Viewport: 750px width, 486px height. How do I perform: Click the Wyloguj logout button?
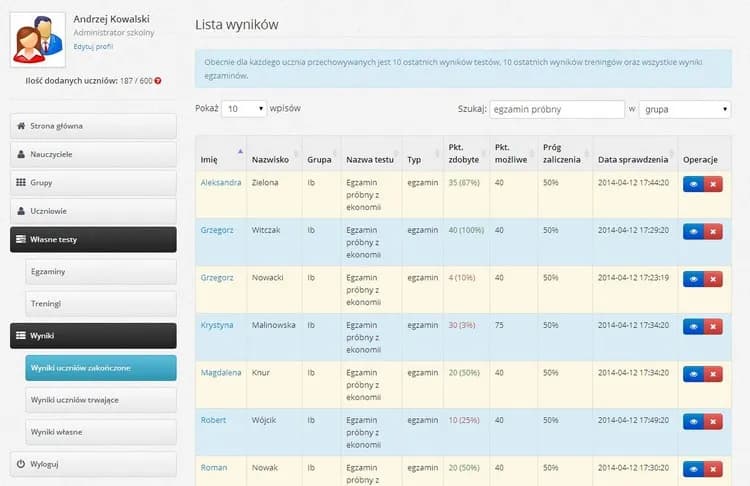coord(93,464)
